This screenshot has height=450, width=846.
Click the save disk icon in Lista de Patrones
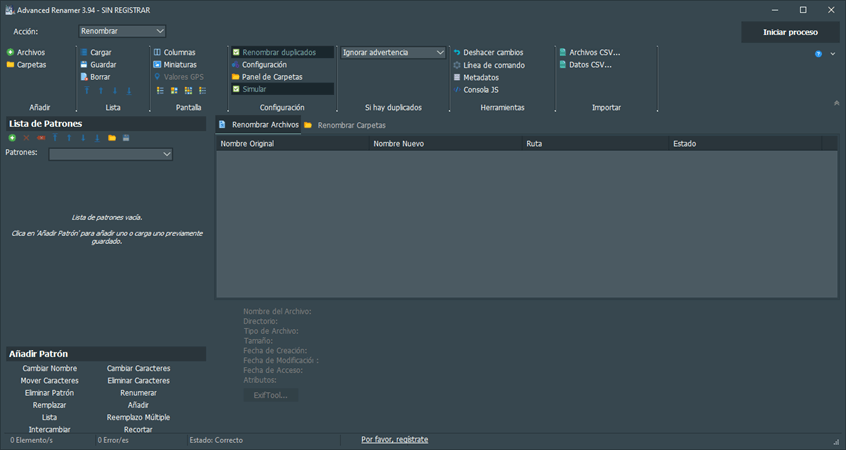(x=126, y=138)
